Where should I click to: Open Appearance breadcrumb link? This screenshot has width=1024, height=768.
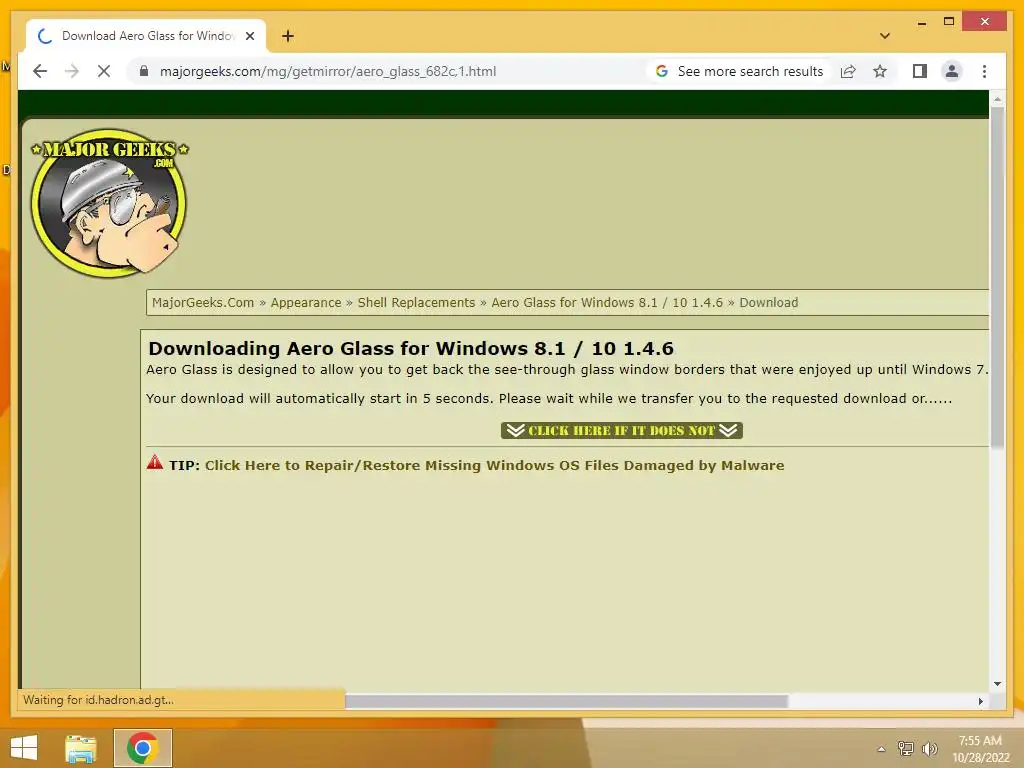click(x=306, y=302)
